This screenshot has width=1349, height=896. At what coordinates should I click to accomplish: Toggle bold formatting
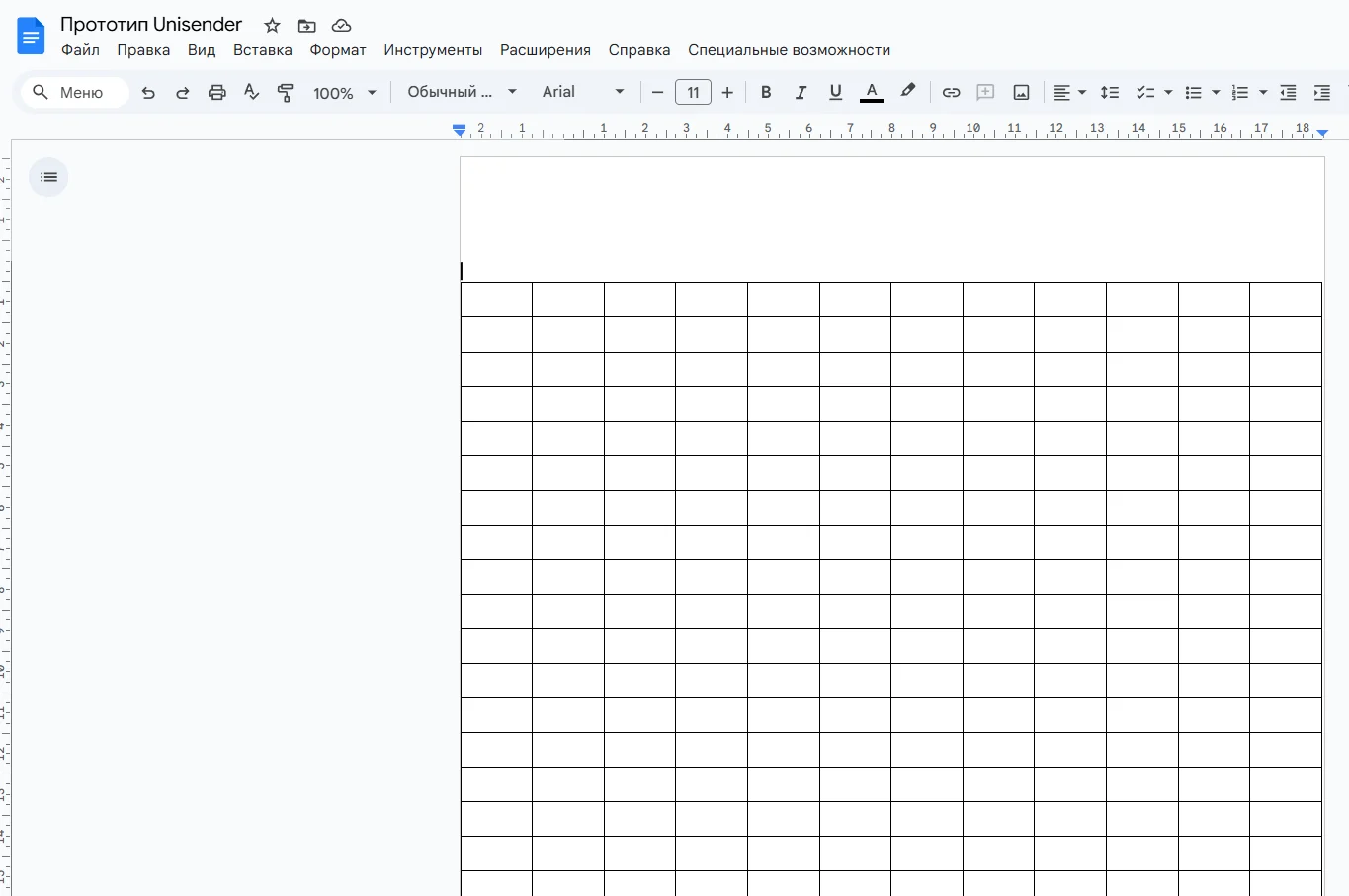click(x=766, y=92)
